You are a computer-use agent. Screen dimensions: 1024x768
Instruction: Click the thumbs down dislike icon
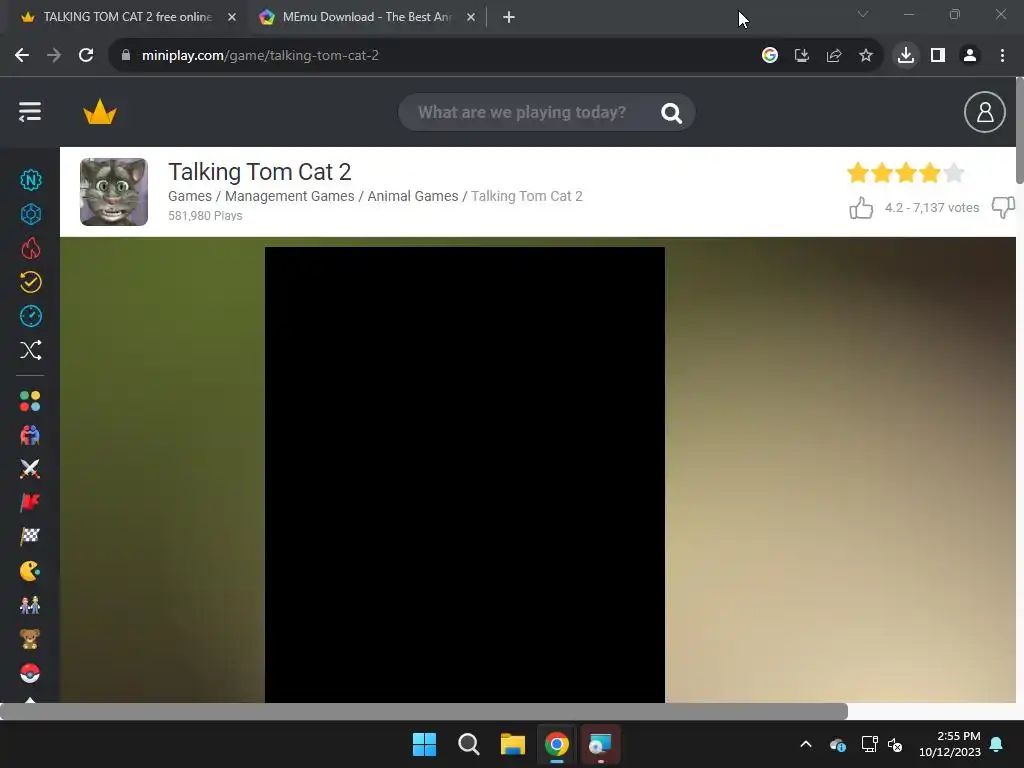coord(1002,208)
